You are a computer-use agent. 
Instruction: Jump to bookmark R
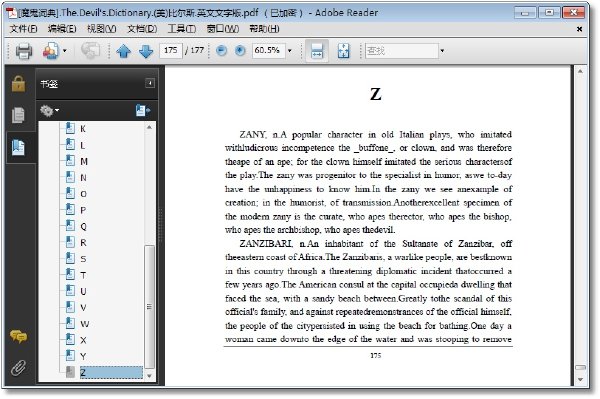coord(83,243)
